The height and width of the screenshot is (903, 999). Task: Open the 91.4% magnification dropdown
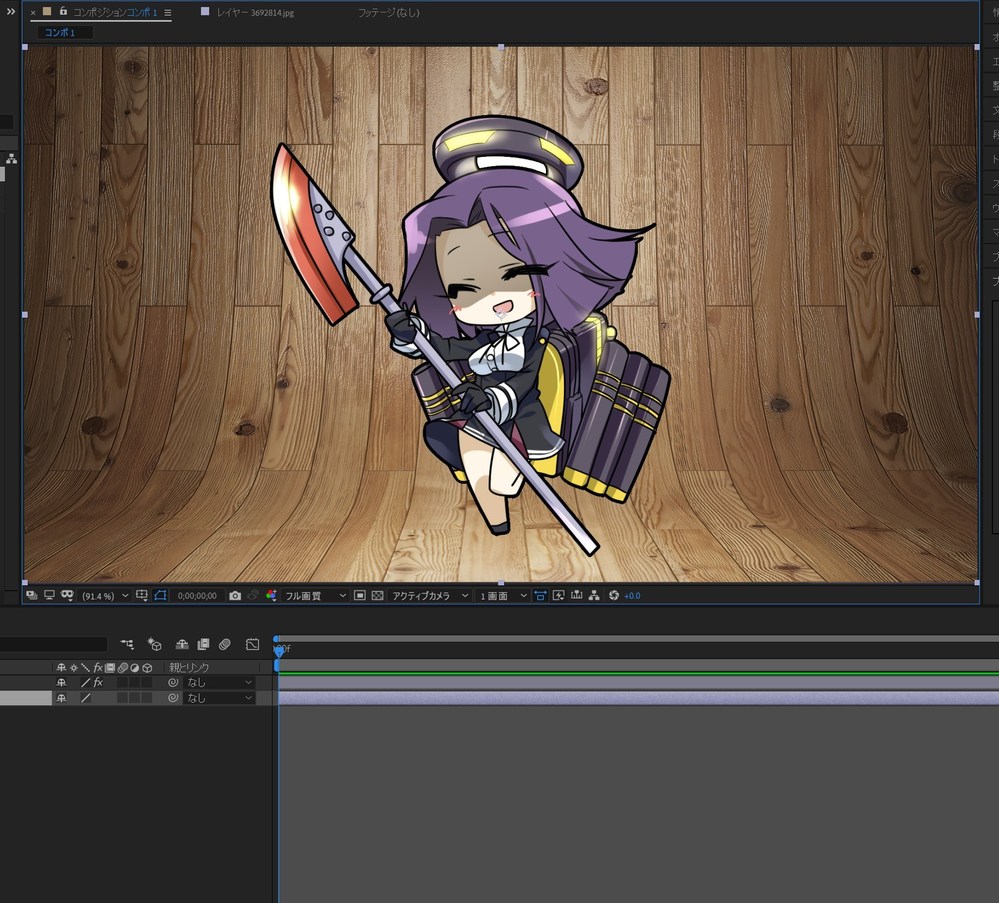[x=105, y=595]
